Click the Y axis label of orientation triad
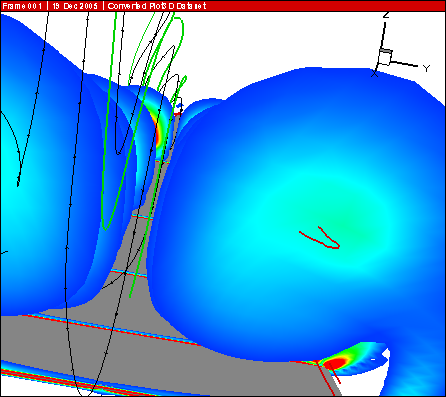The width and height of the screenshot is (446, 397). pyautogui.click(x=426, y=69)
